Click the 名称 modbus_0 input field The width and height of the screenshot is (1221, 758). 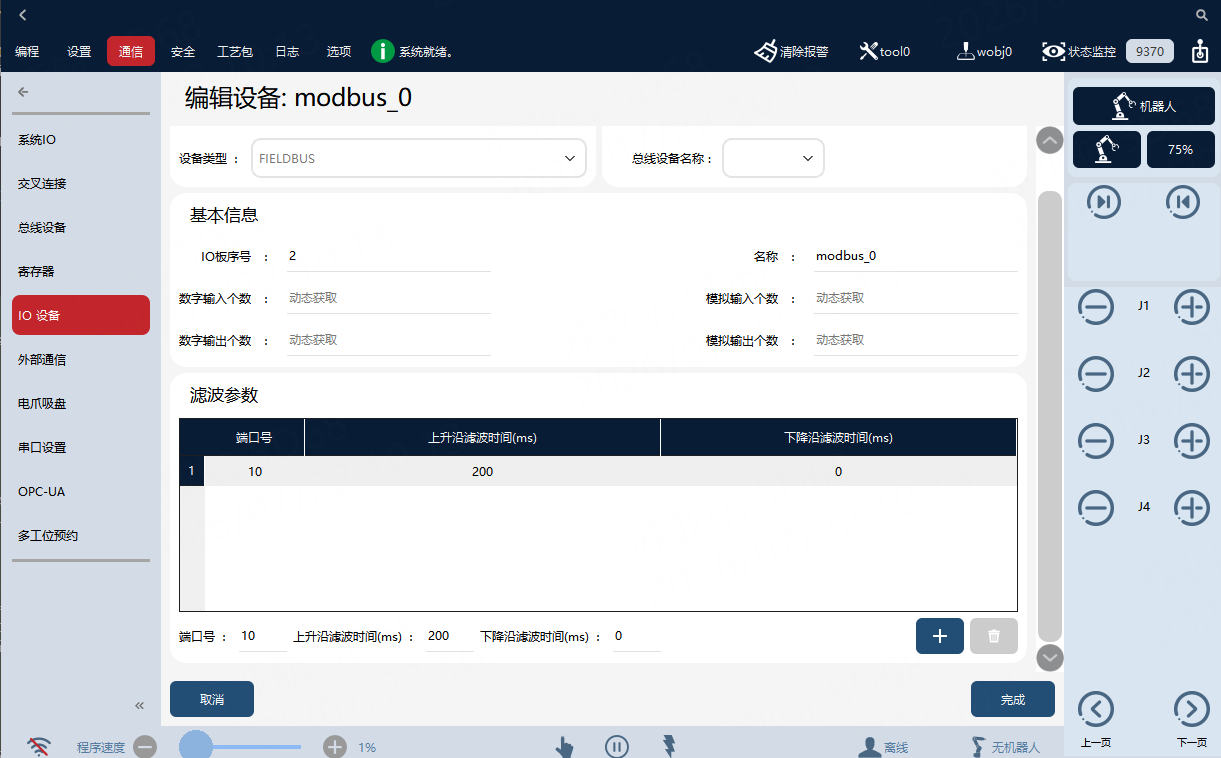coord(915,256)
